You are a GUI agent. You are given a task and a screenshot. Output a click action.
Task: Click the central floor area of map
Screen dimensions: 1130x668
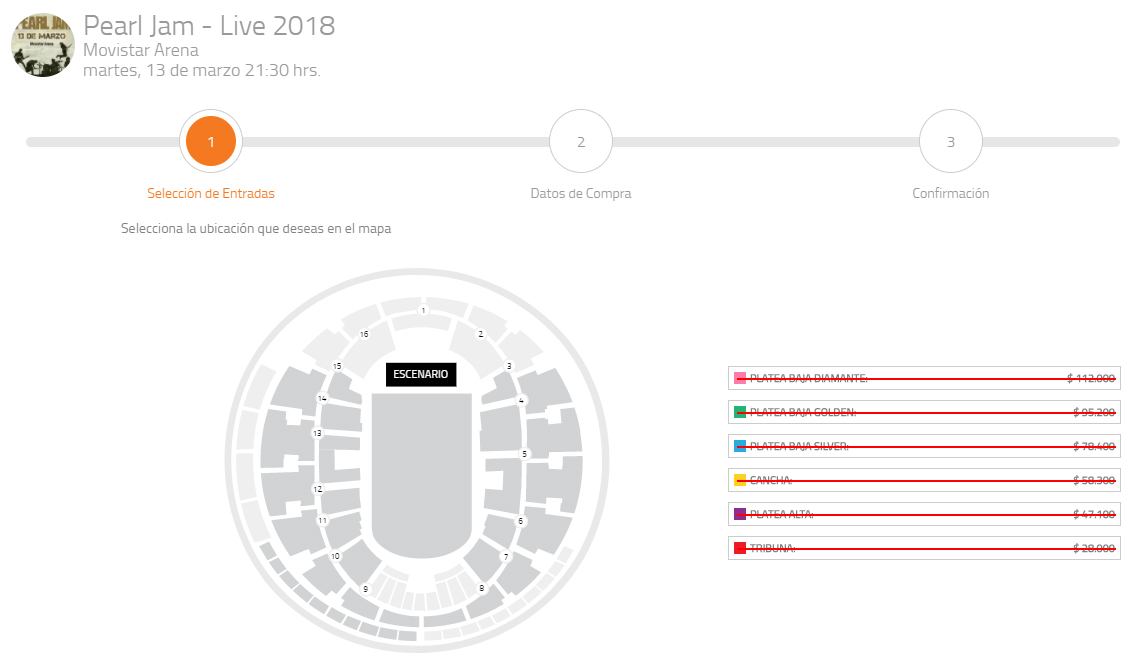(x=421, y=470)
